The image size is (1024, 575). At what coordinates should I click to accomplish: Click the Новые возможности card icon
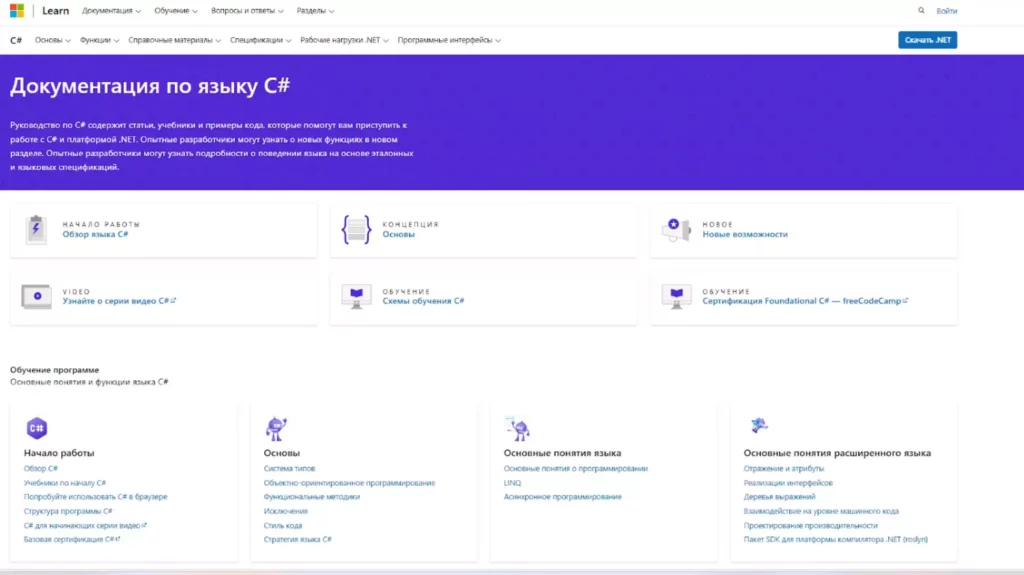coord(676,230)
